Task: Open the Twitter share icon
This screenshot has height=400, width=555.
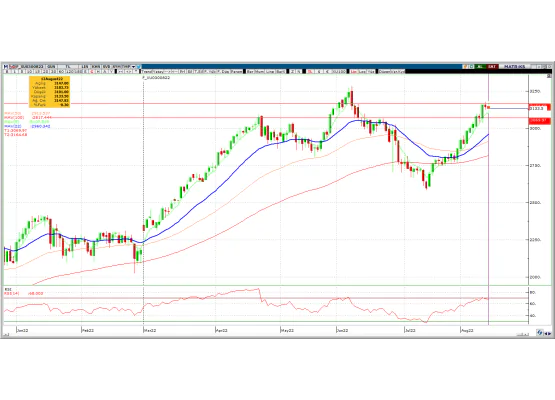Action: point(139,67)
